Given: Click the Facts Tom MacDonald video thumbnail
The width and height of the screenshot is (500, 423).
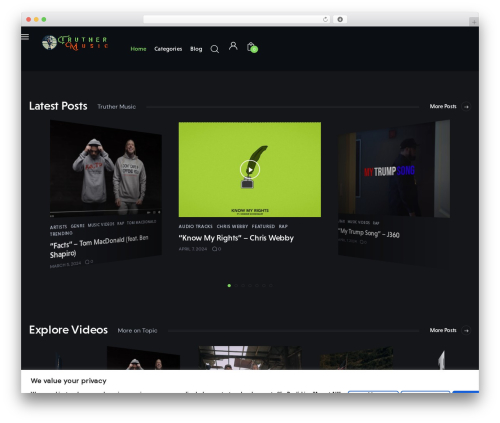Looking at the screenshot, I should pos(106,169).
